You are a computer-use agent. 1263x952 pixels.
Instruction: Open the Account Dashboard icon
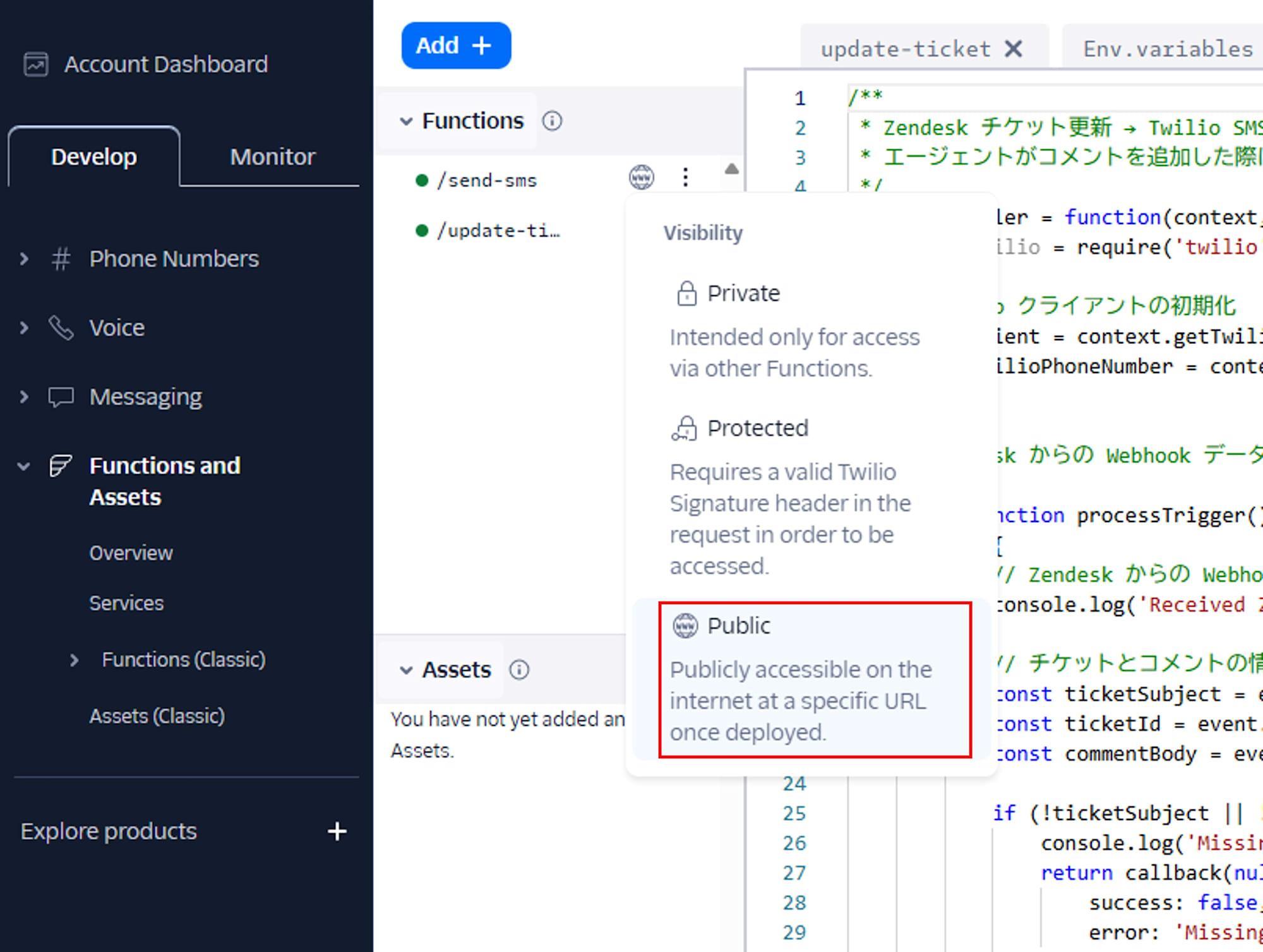pyautogui.click(x=36, y=64)
